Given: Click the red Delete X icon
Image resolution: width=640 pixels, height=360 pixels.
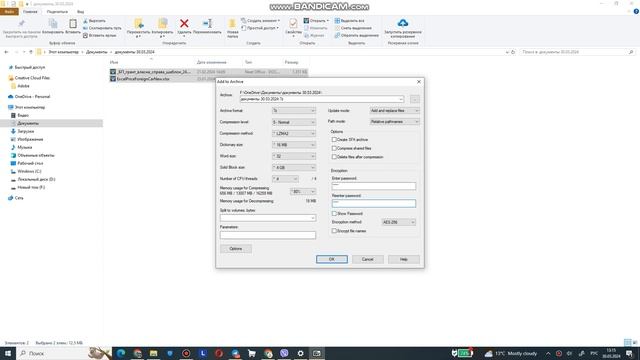Looking at the screenshot, I should pyautogui.click(x=184, y=24).
